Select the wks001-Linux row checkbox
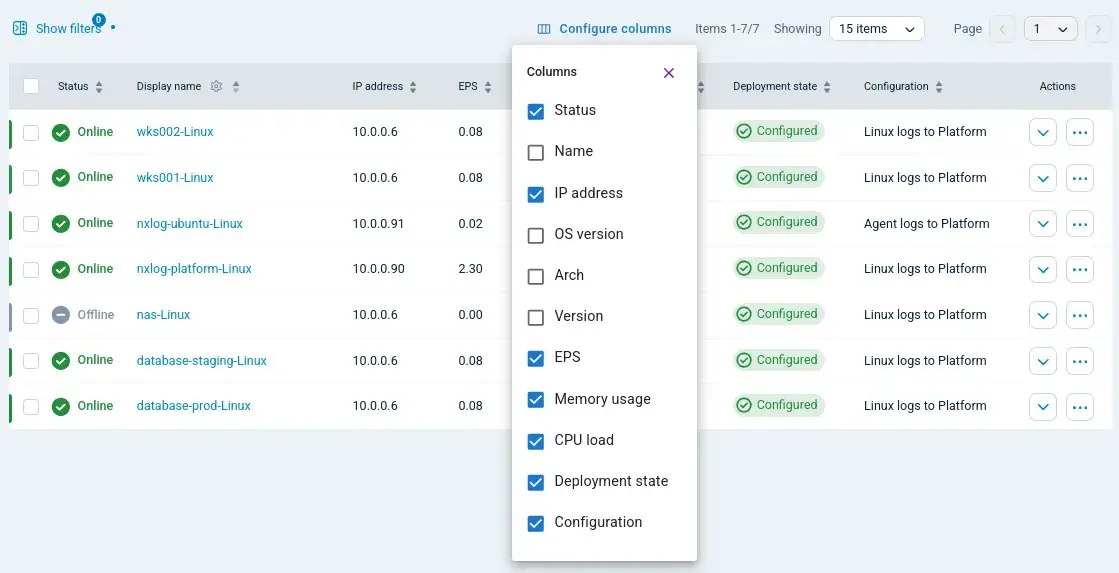The width and height of the screenshot is (1119, 573). (31, 178)
